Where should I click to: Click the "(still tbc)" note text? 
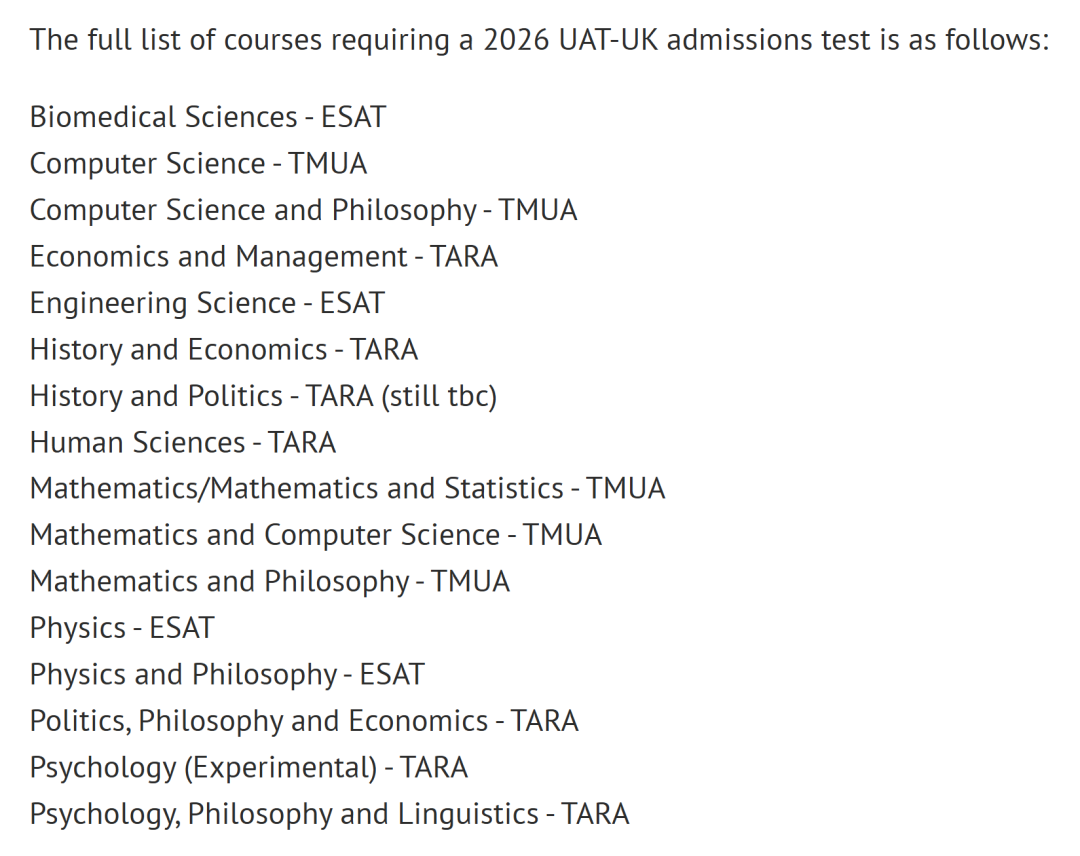[438, 396]
